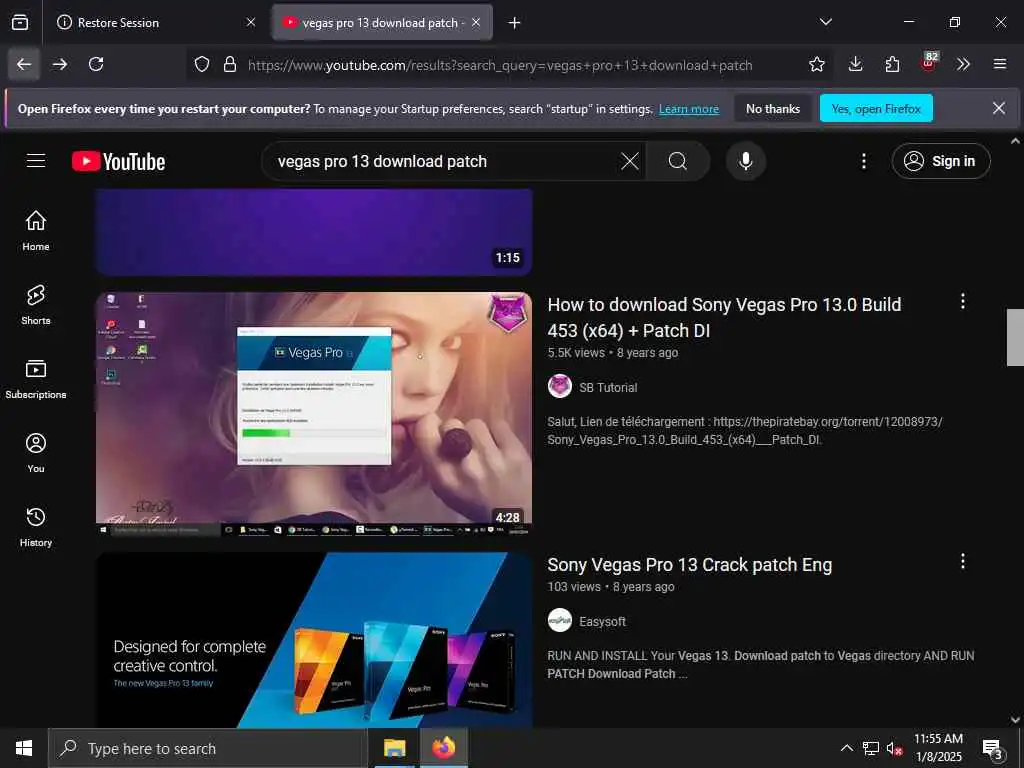
Task: Open Sony Vegas Pro 13 Crack patch Eng title
Action: (x=690, y=565)
